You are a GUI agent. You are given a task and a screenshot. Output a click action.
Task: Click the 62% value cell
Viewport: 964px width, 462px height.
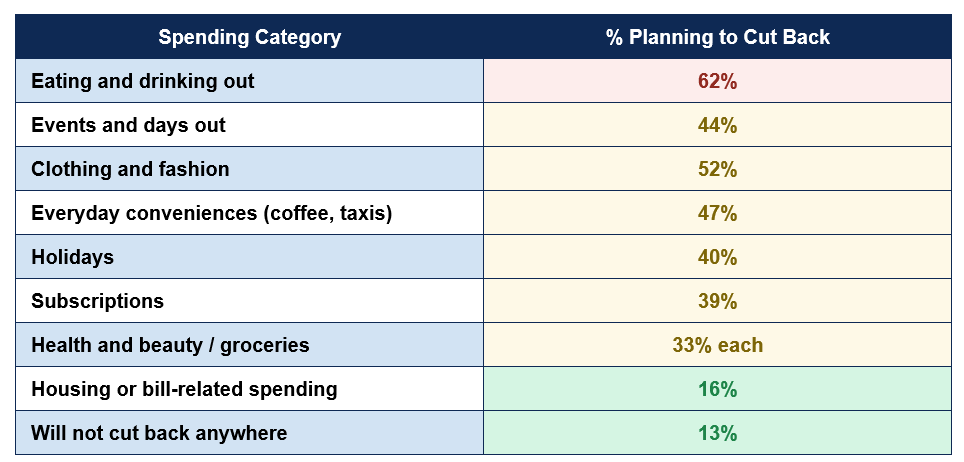coord(717,81)
